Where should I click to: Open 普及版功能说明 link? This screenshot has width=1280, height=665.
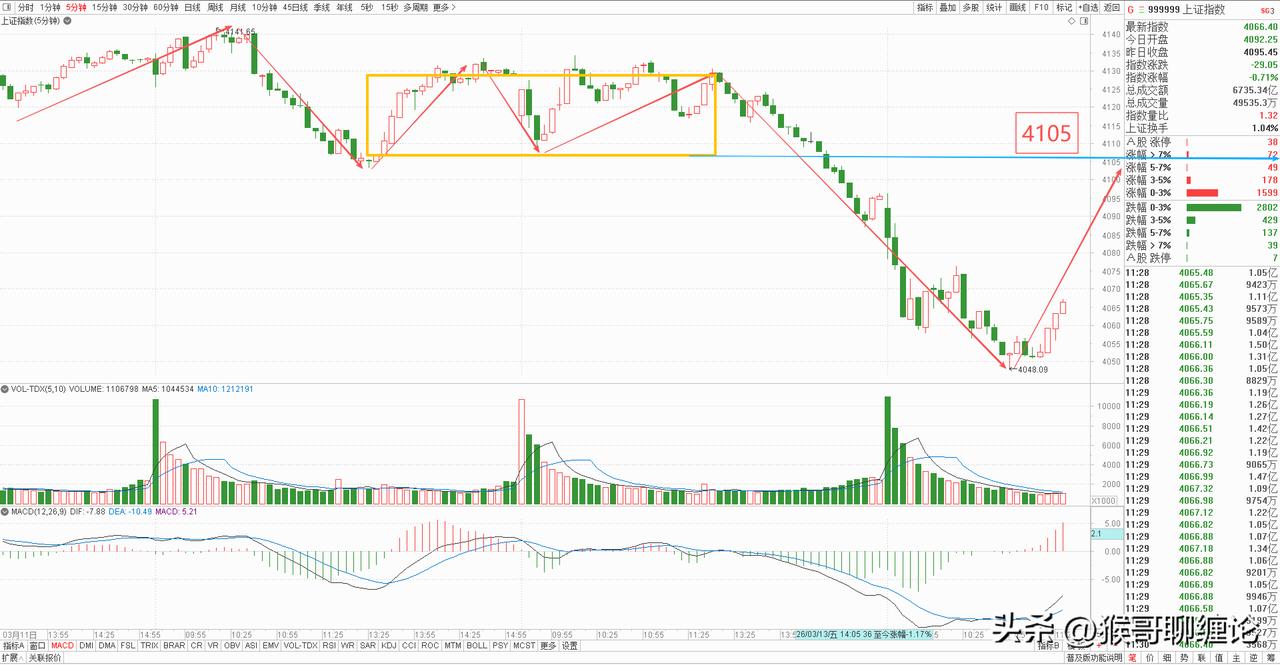tap(1094, 658)
